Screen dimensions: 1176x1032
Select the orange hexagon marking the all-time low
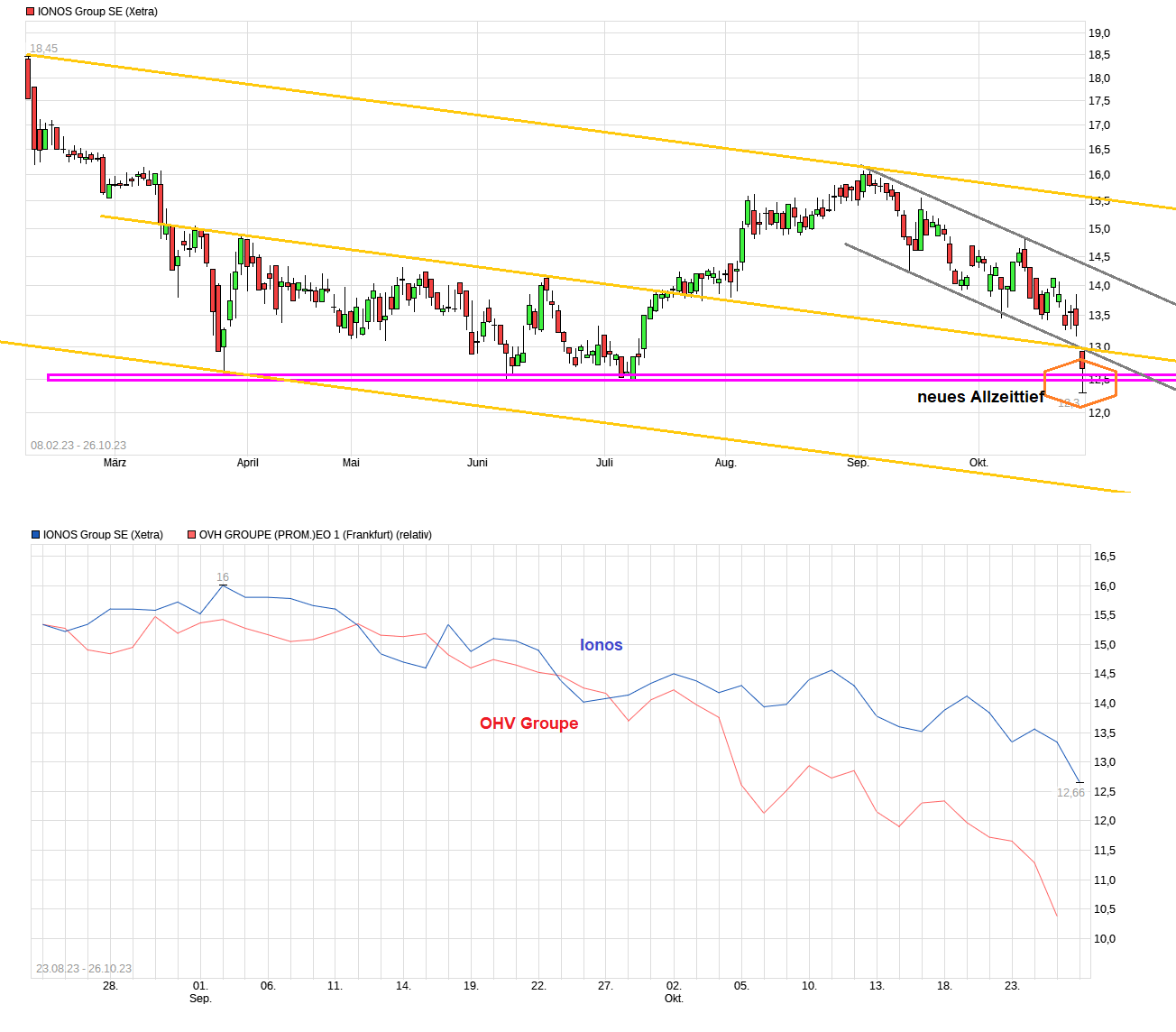pyautogui.click(x=1080, y=382)
